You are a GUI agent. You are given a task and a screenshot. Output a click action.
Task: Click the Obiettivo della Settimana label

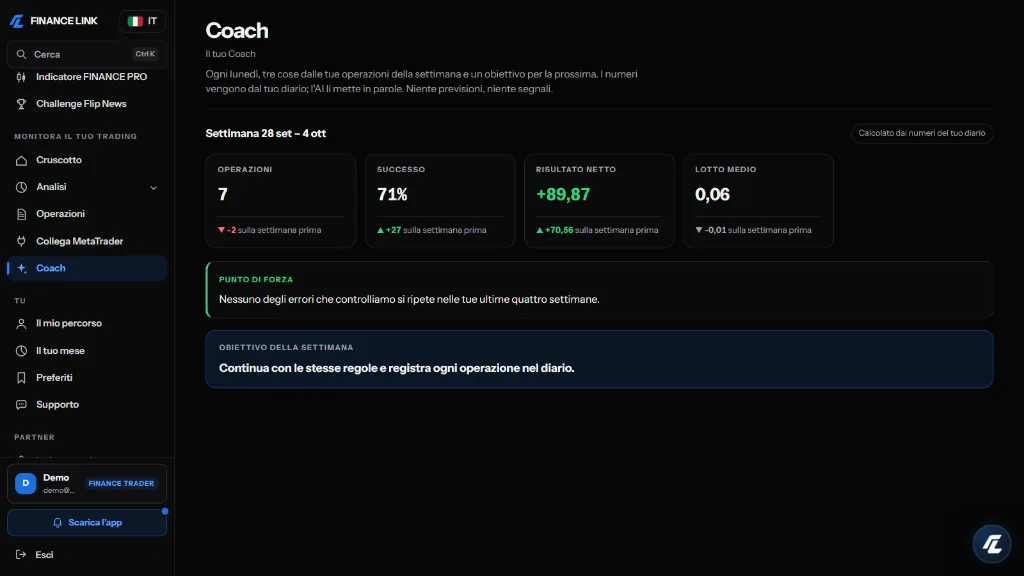coord(286,347)
